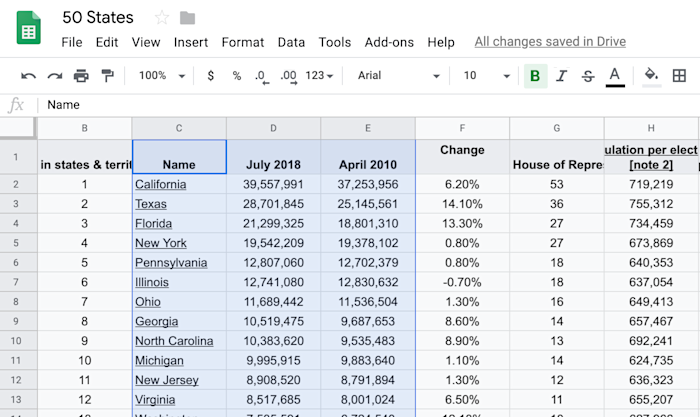
Task: Activate the Paint format roller icon
Action: [x=107, y=76]
